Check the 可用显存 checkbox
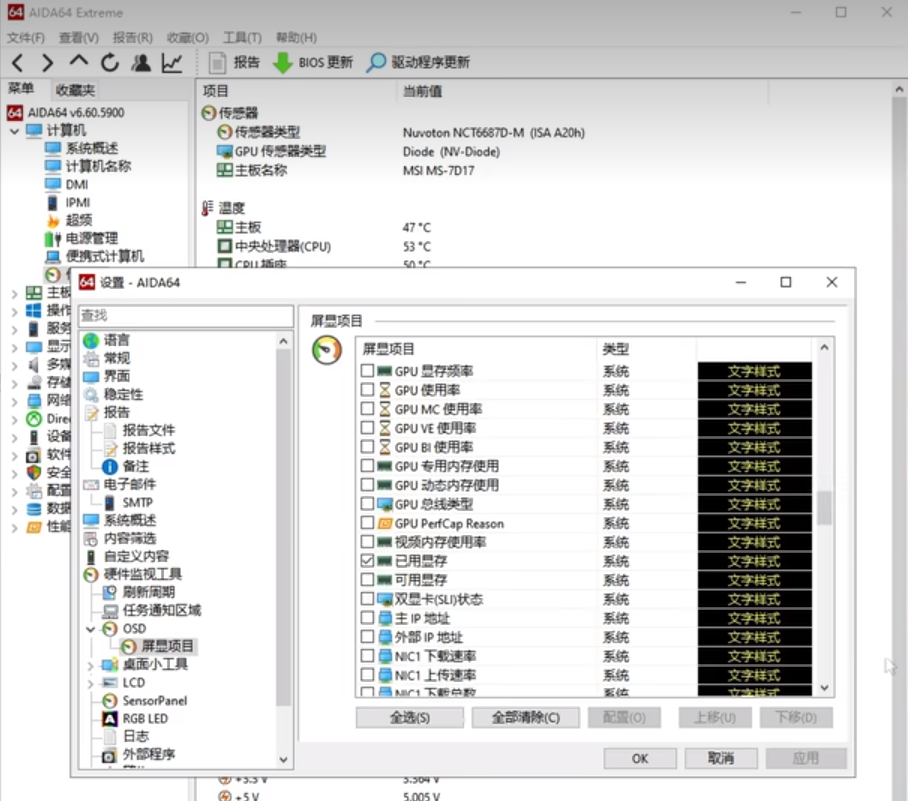 tap(367, 581)
